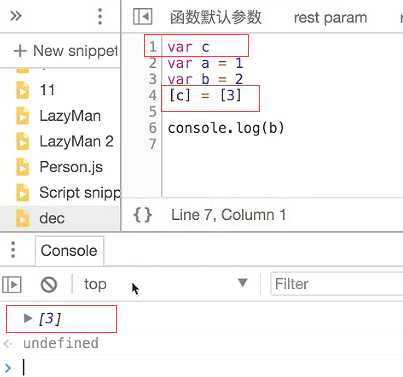
Task: Expand the logged [3] array triangle
Action: (28, 318)
